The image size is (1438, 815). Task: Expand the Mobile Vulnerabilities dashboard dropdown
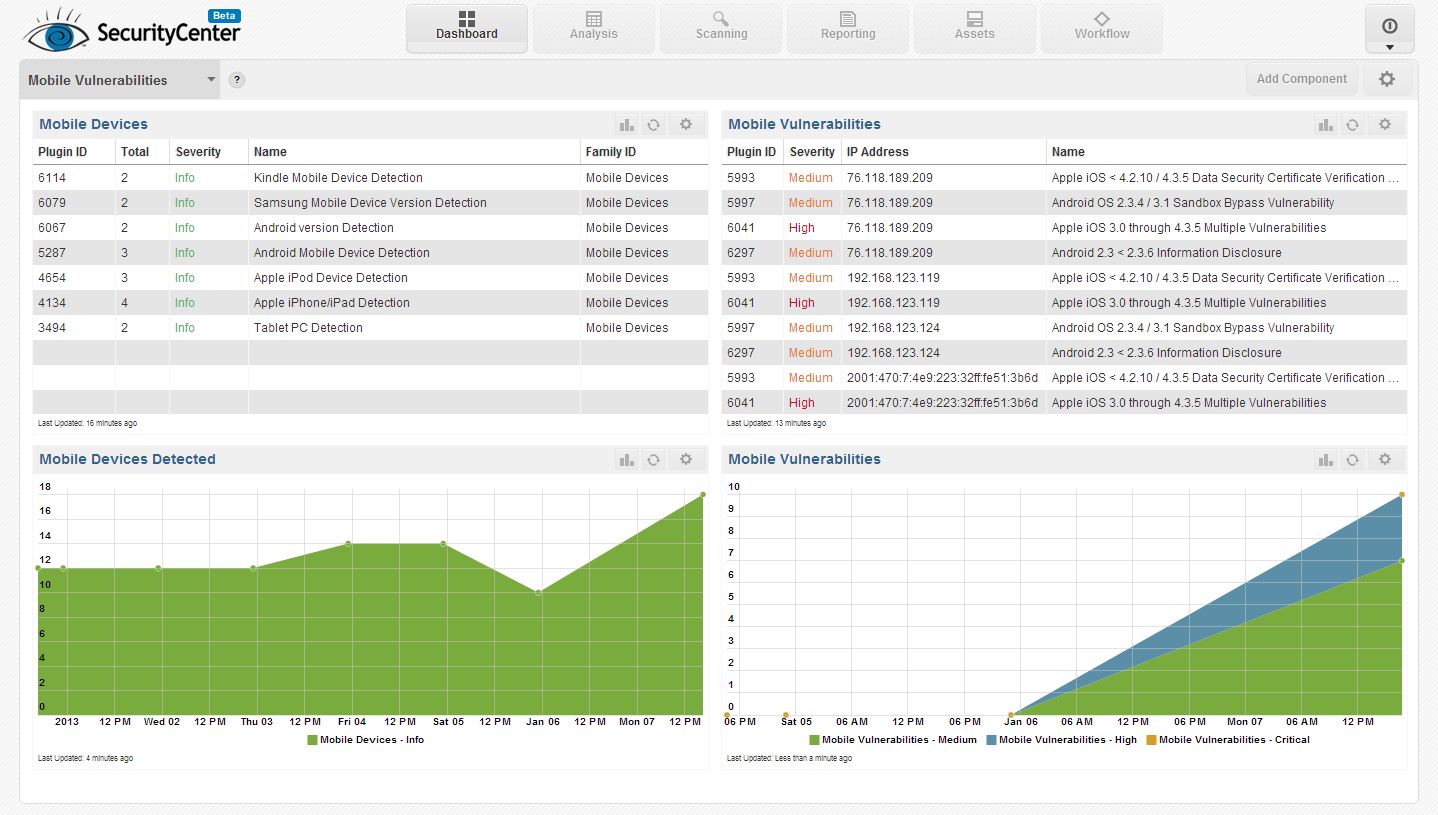coord(211,80)
